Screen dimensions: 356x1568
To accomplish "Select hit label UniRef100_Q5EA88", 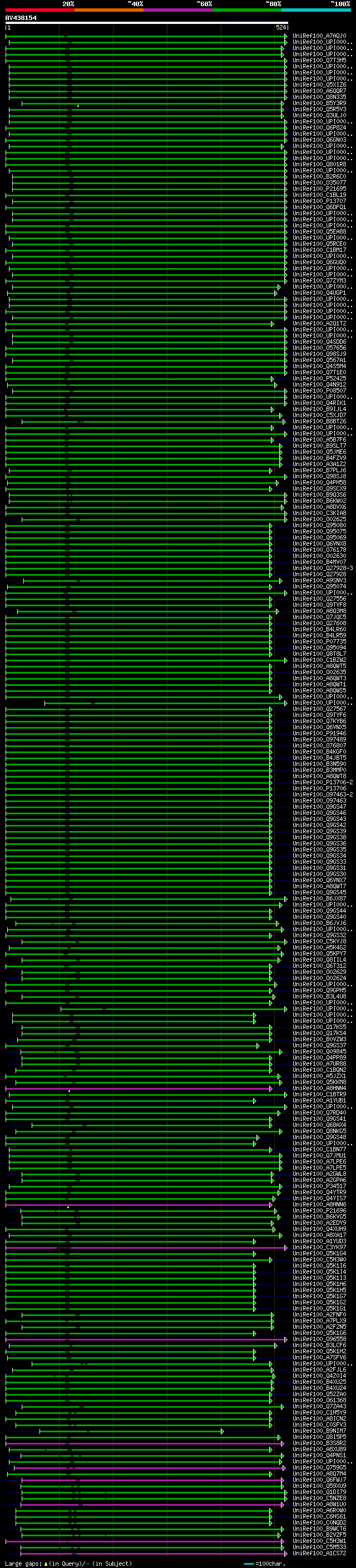I will (319, 231).
